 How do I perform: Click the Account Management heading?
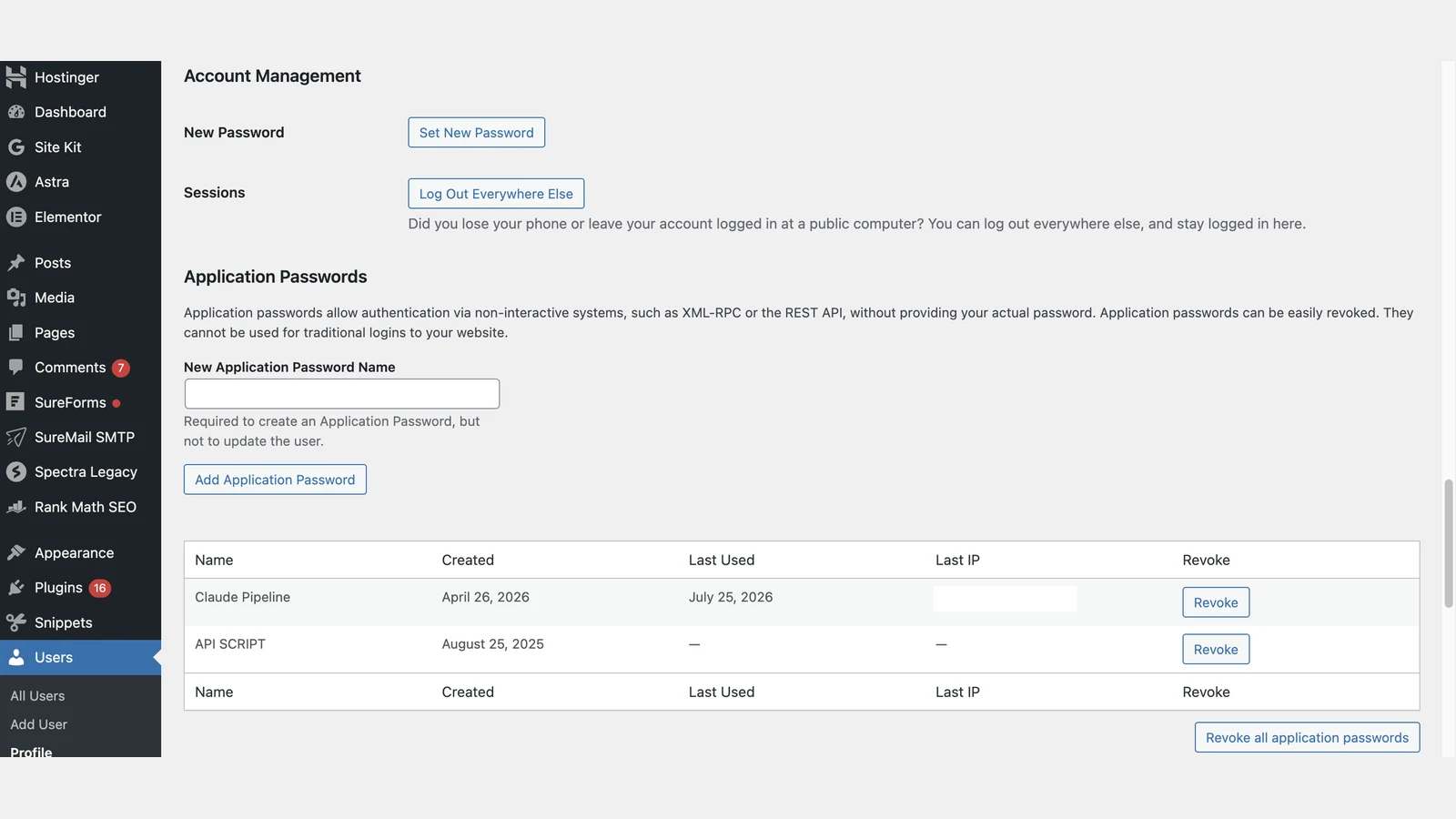coord(272,76)
